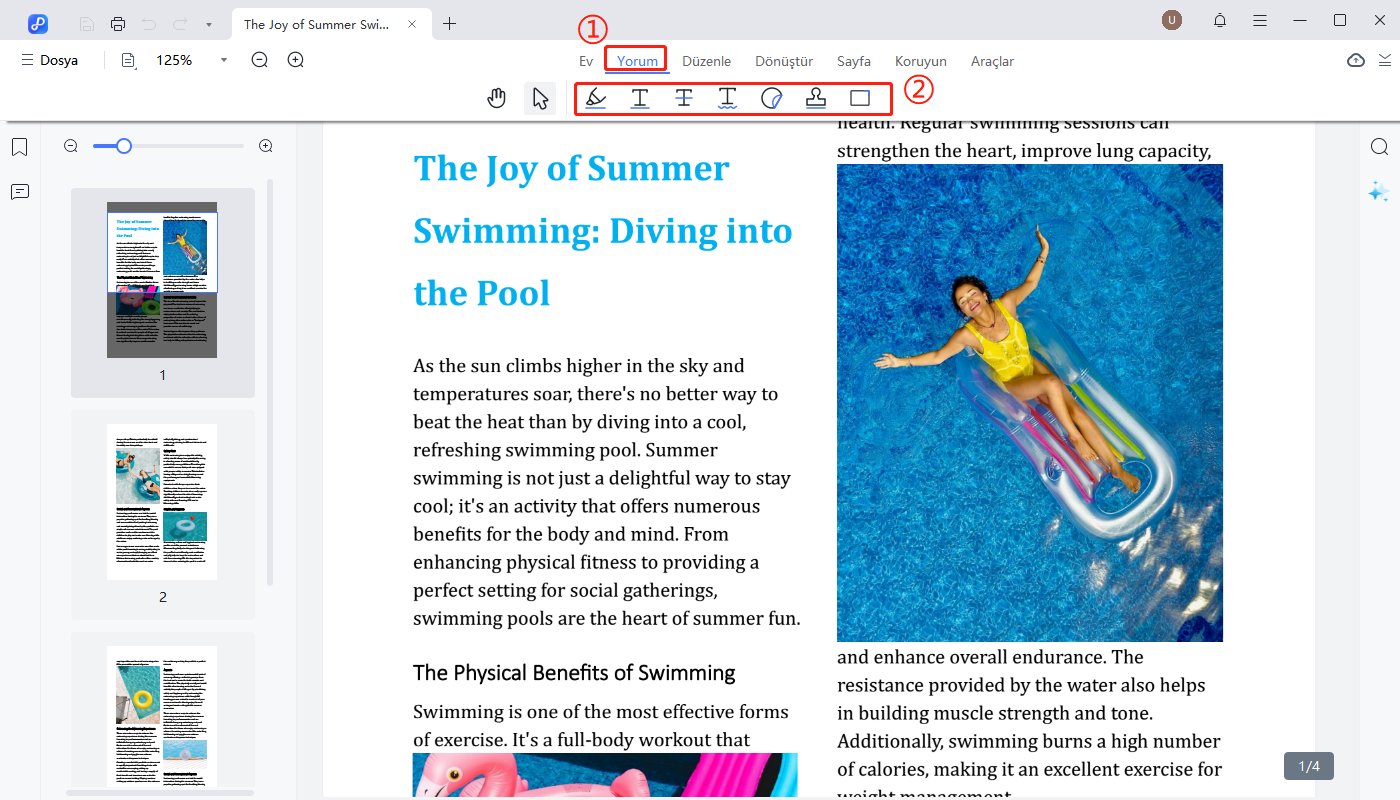Screen dimensions: 1400x800
Task: Open the Dönüştür tab
Action: [x=784, y=61]
